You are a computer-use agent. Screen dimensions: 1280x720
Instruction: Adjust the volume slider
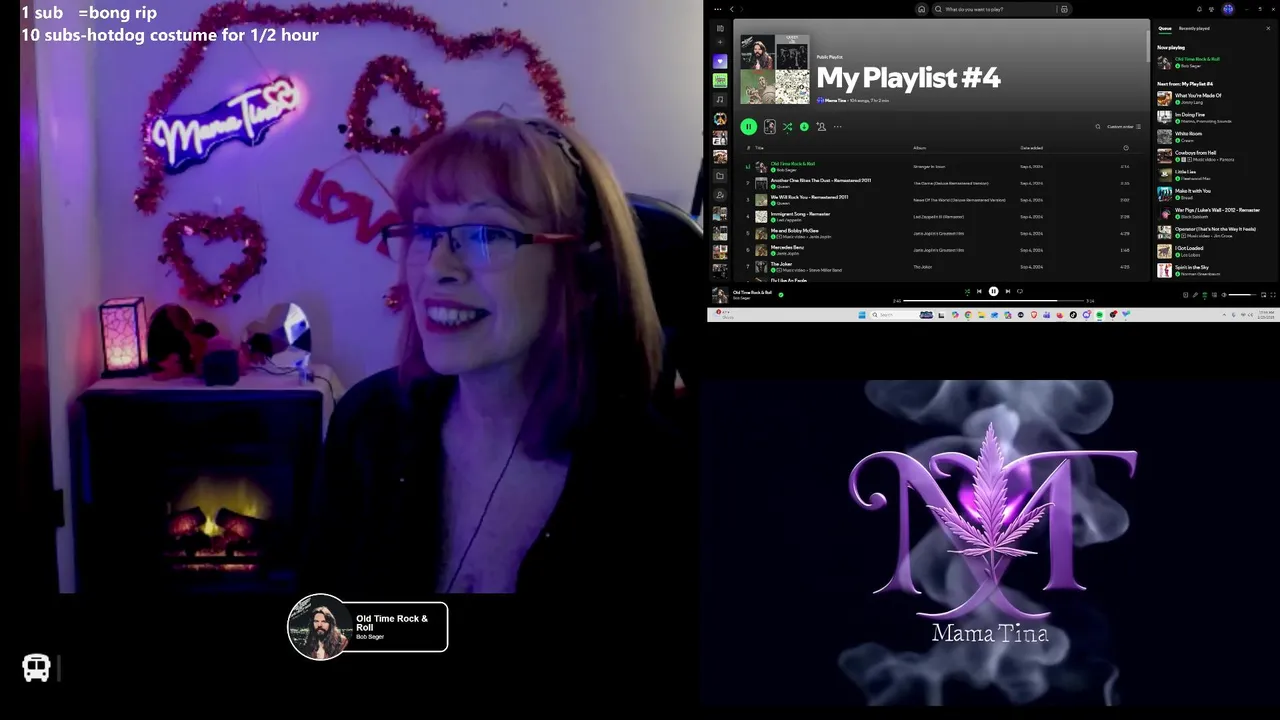pos(1242,295)
